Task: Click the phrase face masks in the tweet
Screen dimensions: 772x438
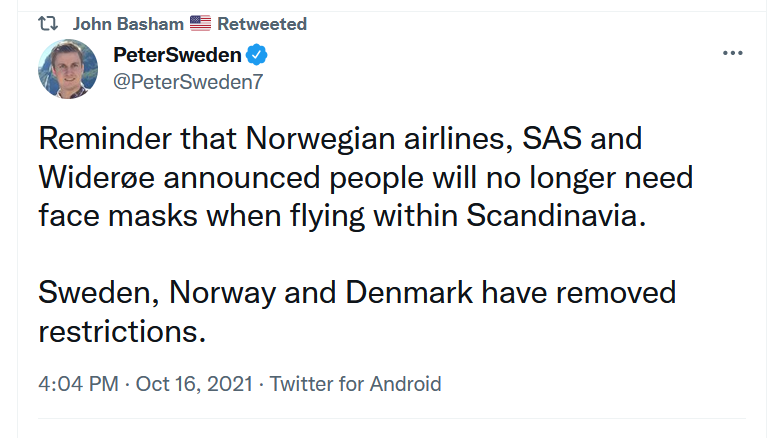Action: (118, 216)
